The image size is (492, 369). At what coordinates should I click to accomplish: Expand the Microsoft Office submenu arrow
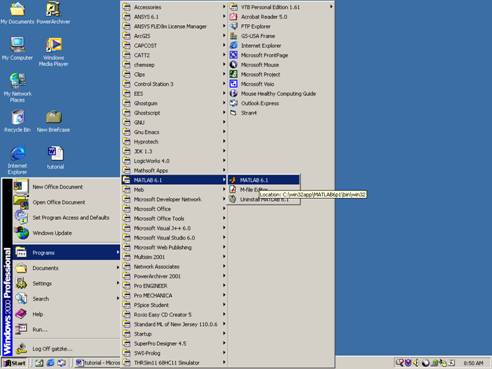click(224, 209)
